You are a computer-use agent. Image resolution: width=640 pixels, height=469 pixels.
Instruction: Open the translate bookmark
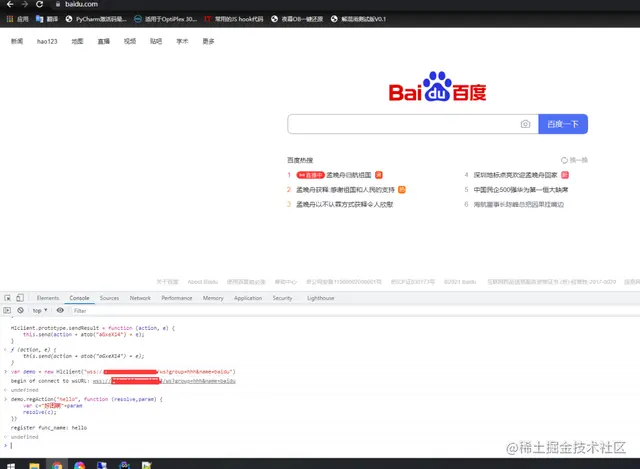[47, 19]
